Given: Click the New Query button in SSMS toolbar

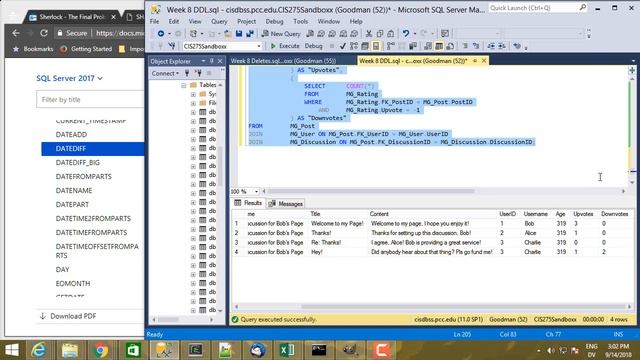Looking at the screenshot, I should click(281, 34).
